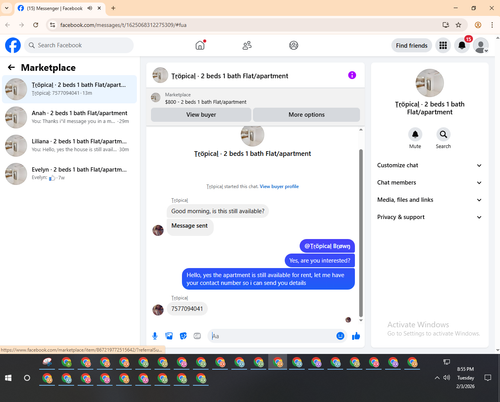Click More options button
The image size is (500, 402).
point(306,115)
